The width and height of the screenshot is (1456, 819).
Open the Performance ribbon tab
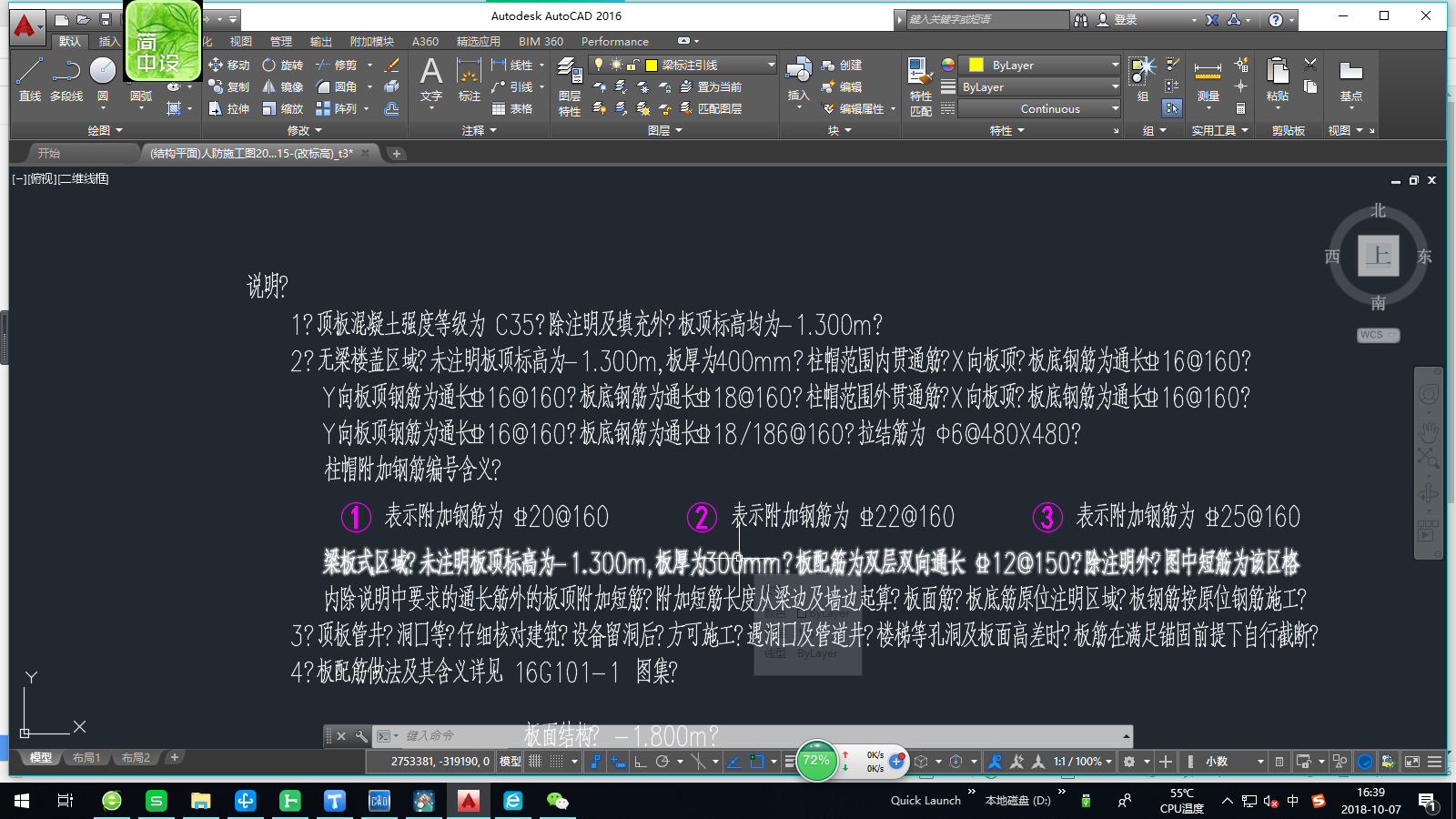[615, 42]
